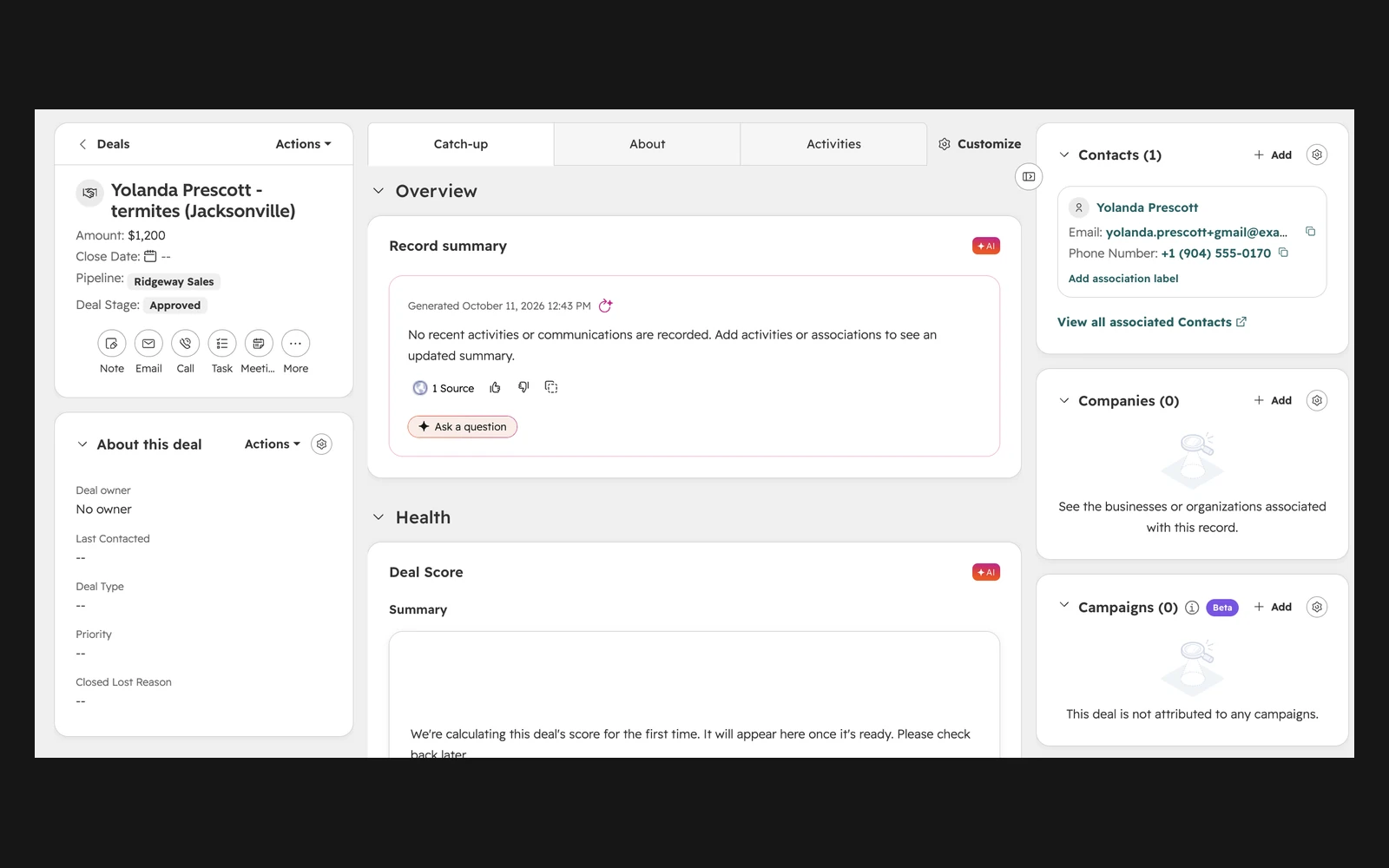Image resolution: width=1389 pixels, height=868 pixels.
Task: Click the Customize button
Action: pos(979,144)
